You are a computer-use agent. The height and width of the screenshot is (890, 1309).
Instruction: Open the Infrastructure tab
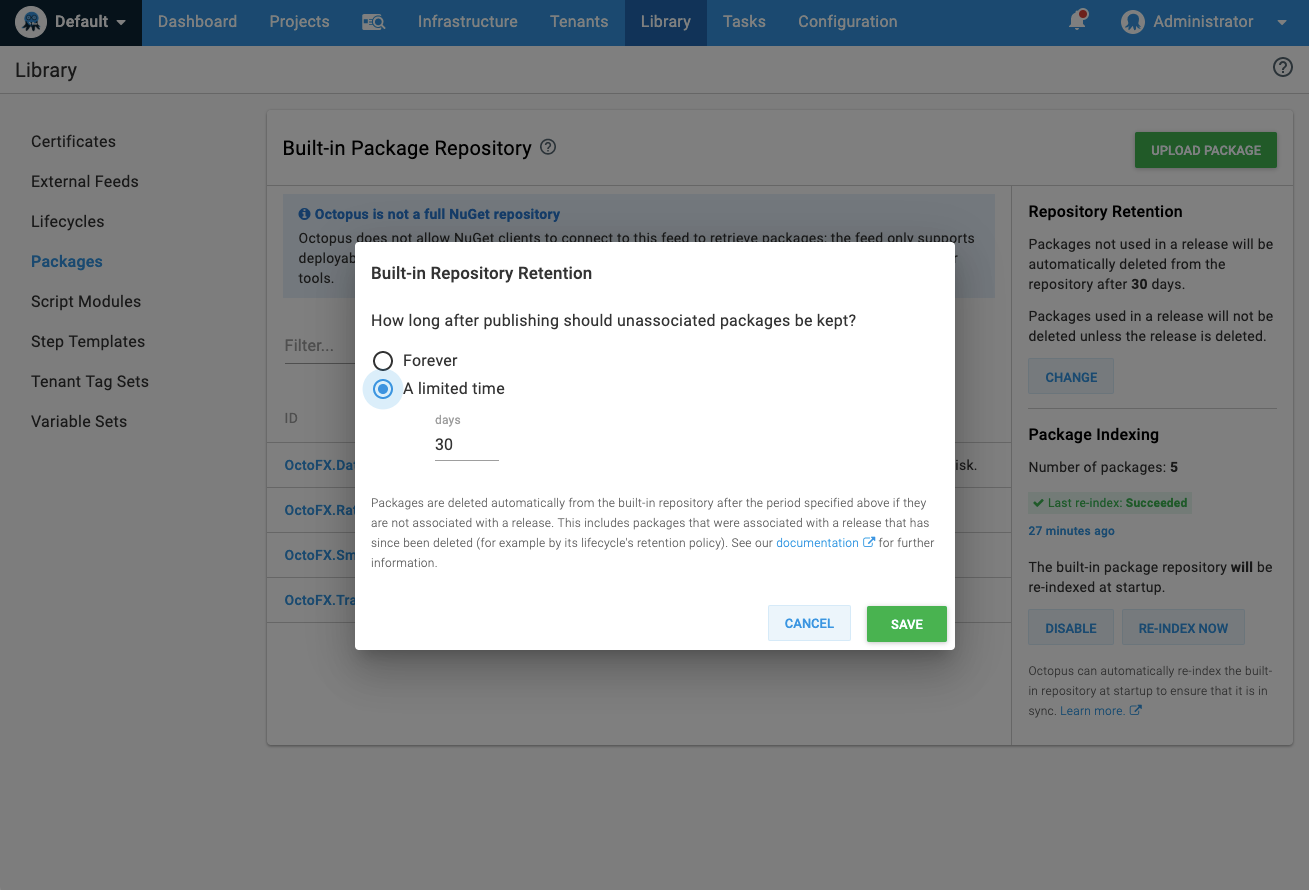click(x=467, y=22)
